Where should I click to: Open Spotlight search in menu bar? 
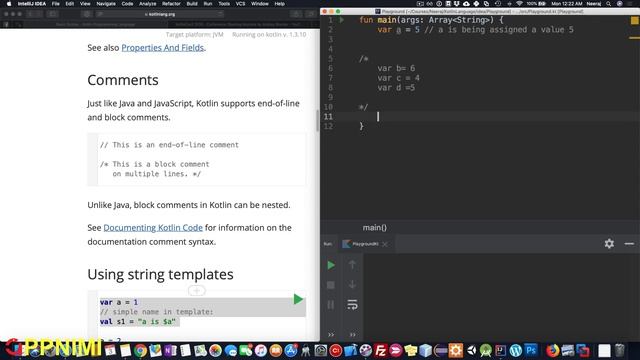point(609,4)
